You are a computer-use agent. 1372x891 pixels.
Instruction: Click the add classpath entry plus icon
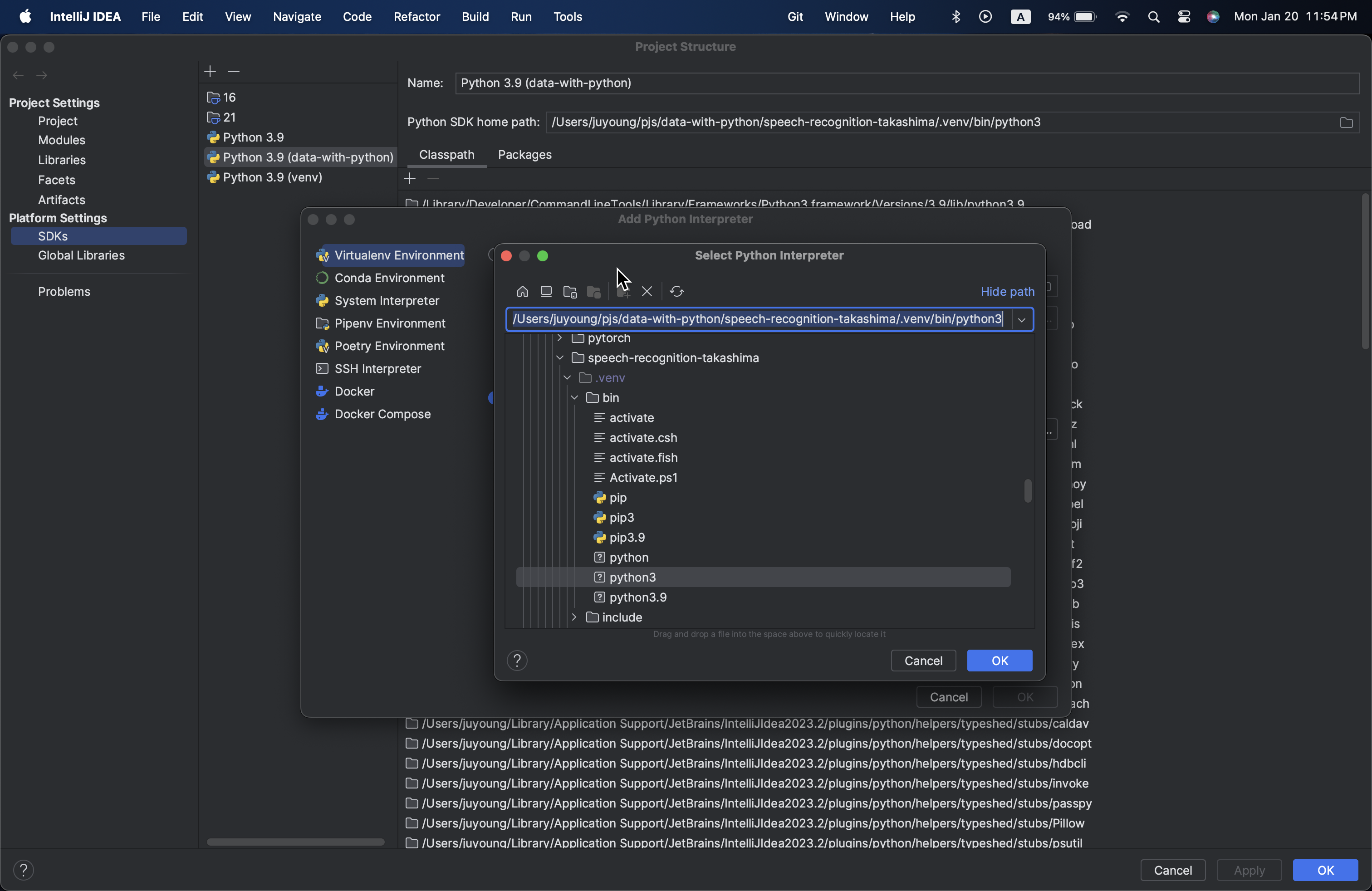coord(410,179)
